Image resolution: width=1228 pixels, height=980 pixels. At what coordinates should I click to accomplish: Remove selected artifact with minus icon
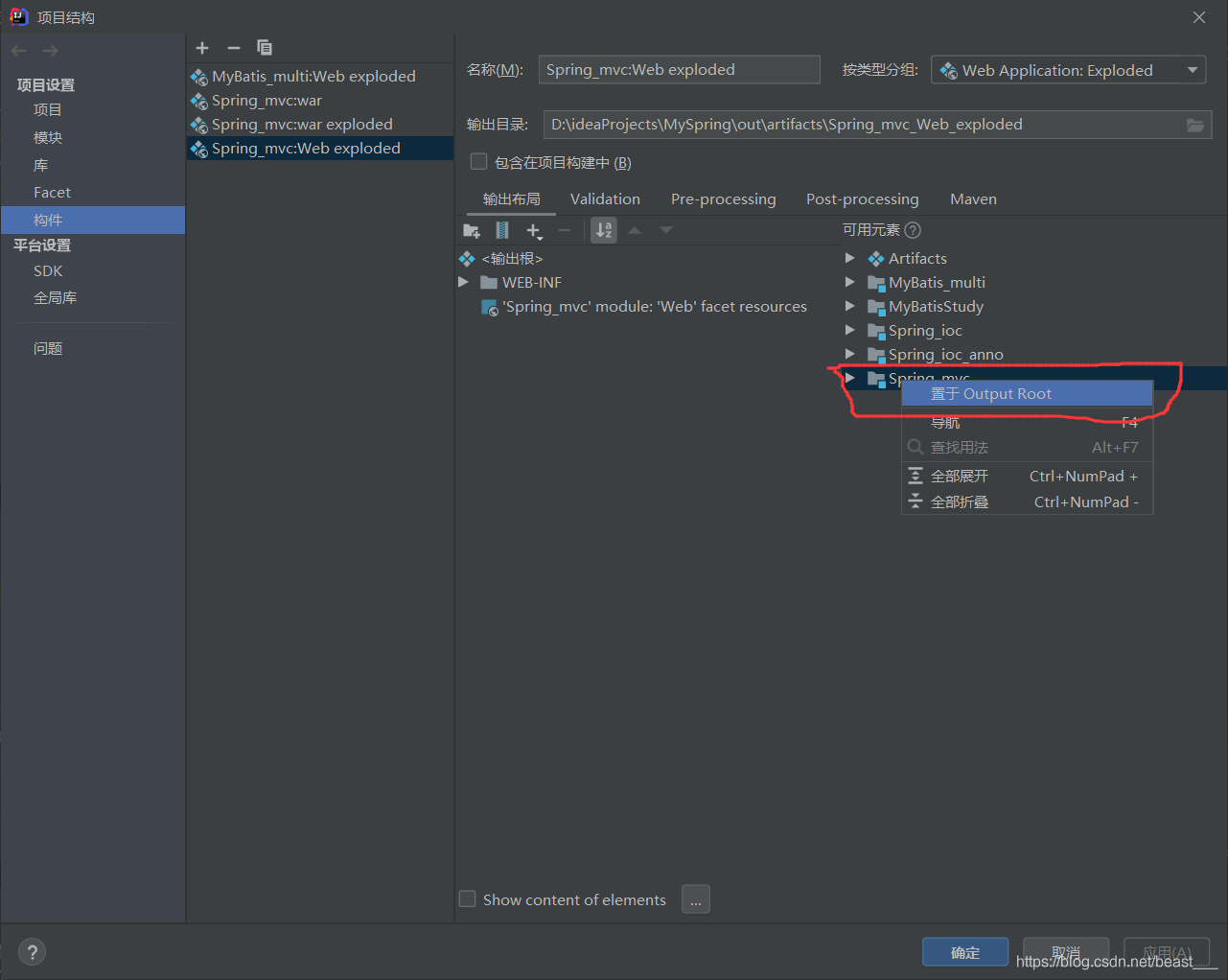(233, 48)
